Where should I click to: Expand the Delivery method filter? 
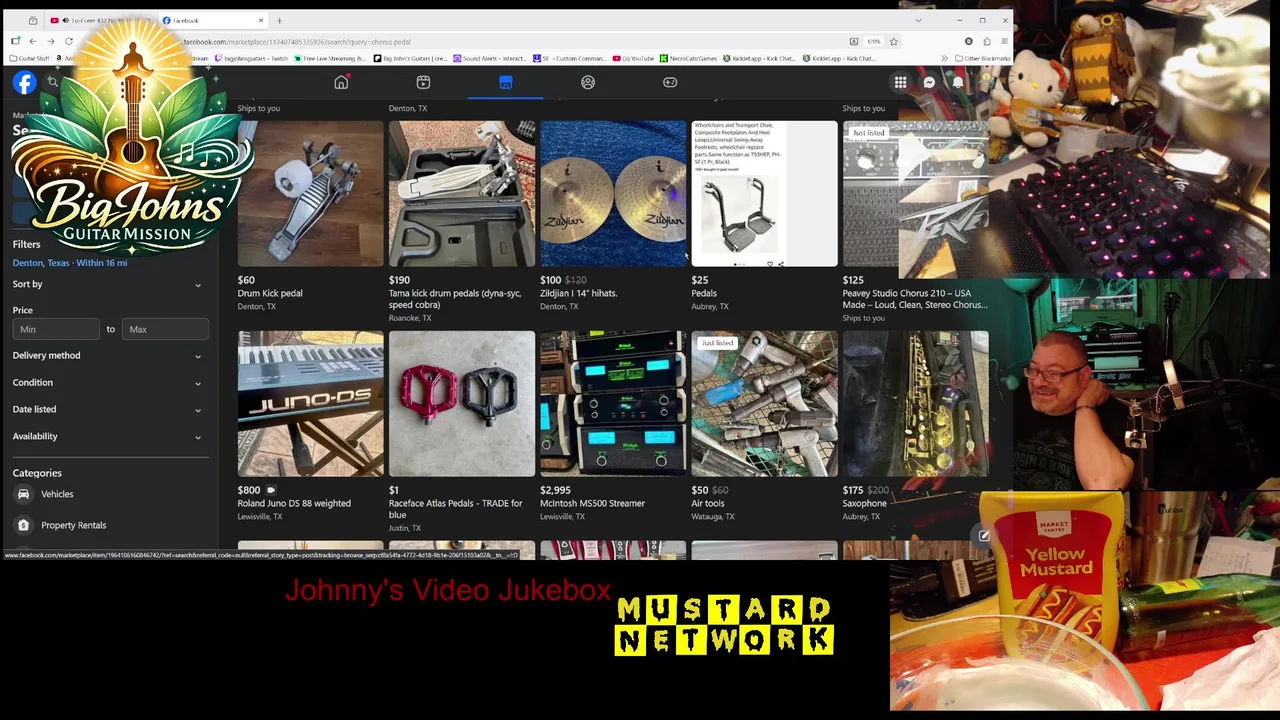tap(108, 355)
